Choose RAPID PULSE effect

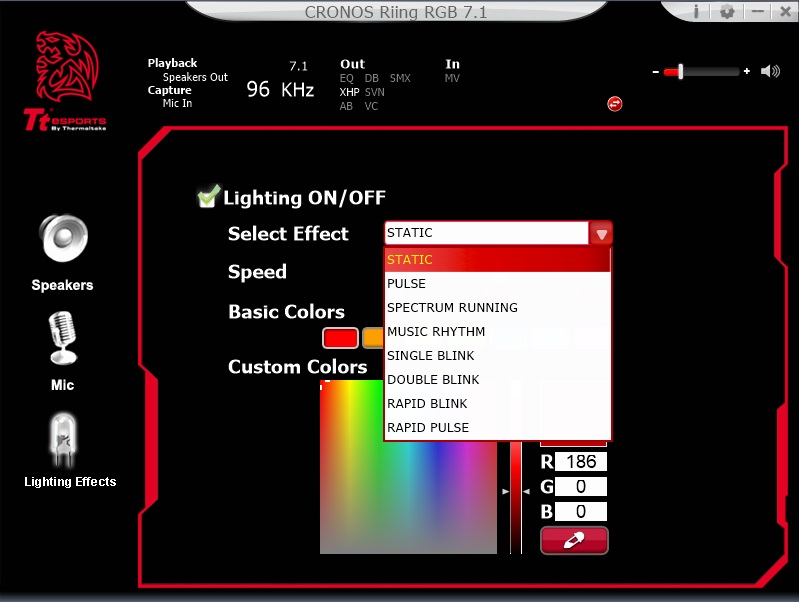pyautogui.click(x=497, y=427)
